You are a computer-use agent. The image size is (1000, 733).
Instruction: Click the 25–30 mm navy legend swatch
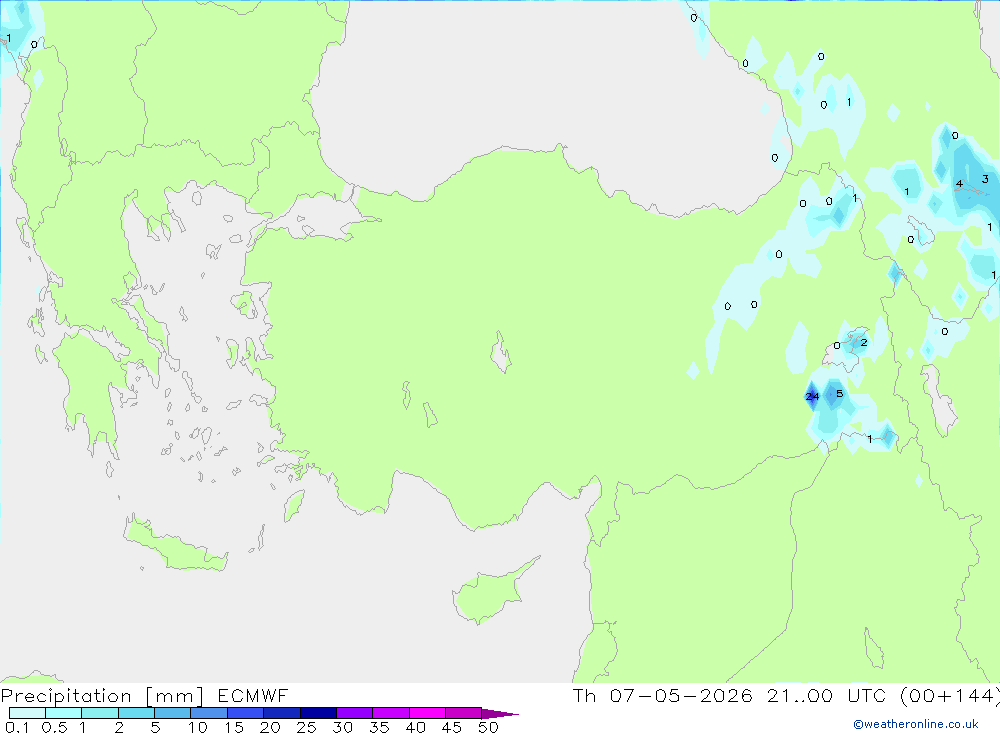(x=318, y=713)
